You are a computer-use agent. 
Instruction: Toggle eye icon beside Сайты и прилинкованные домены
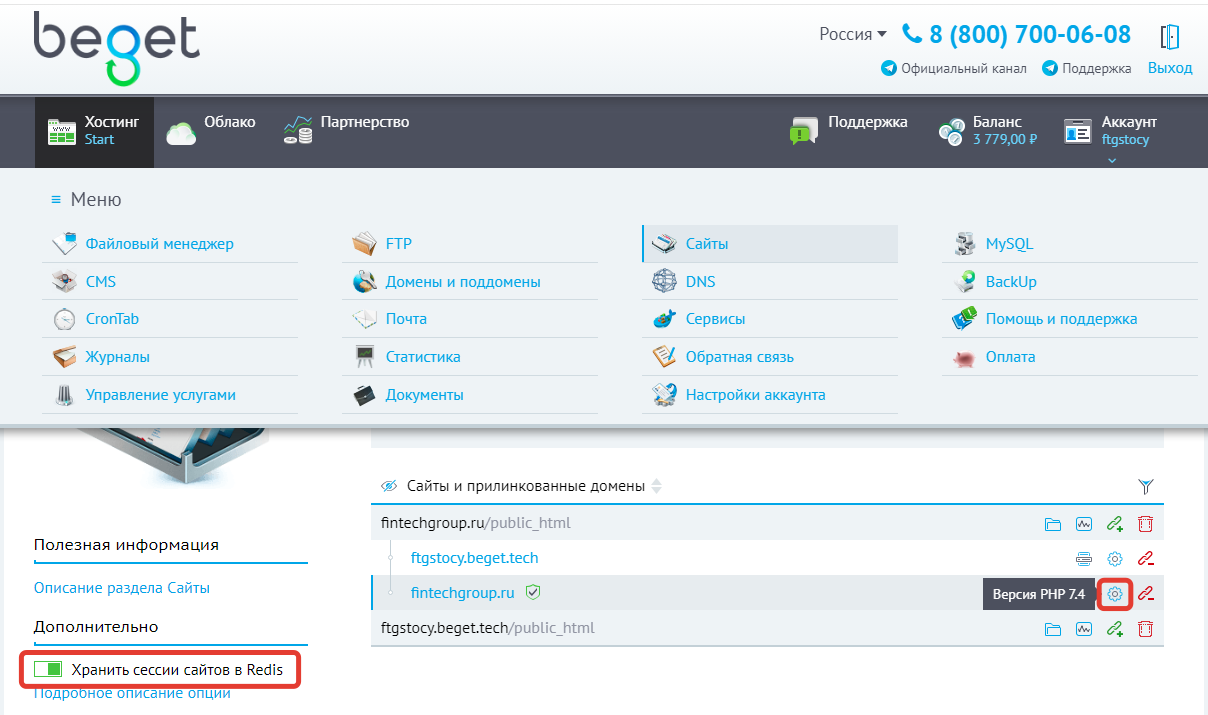tap(390, 486)
